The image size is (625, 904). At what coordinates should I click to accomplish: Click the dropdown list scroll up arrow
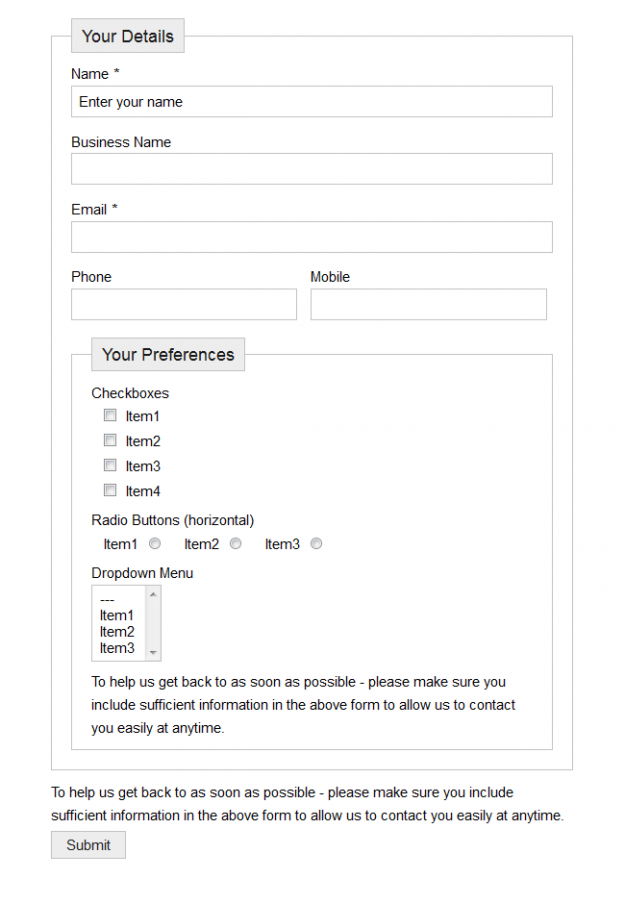point(153,594)
